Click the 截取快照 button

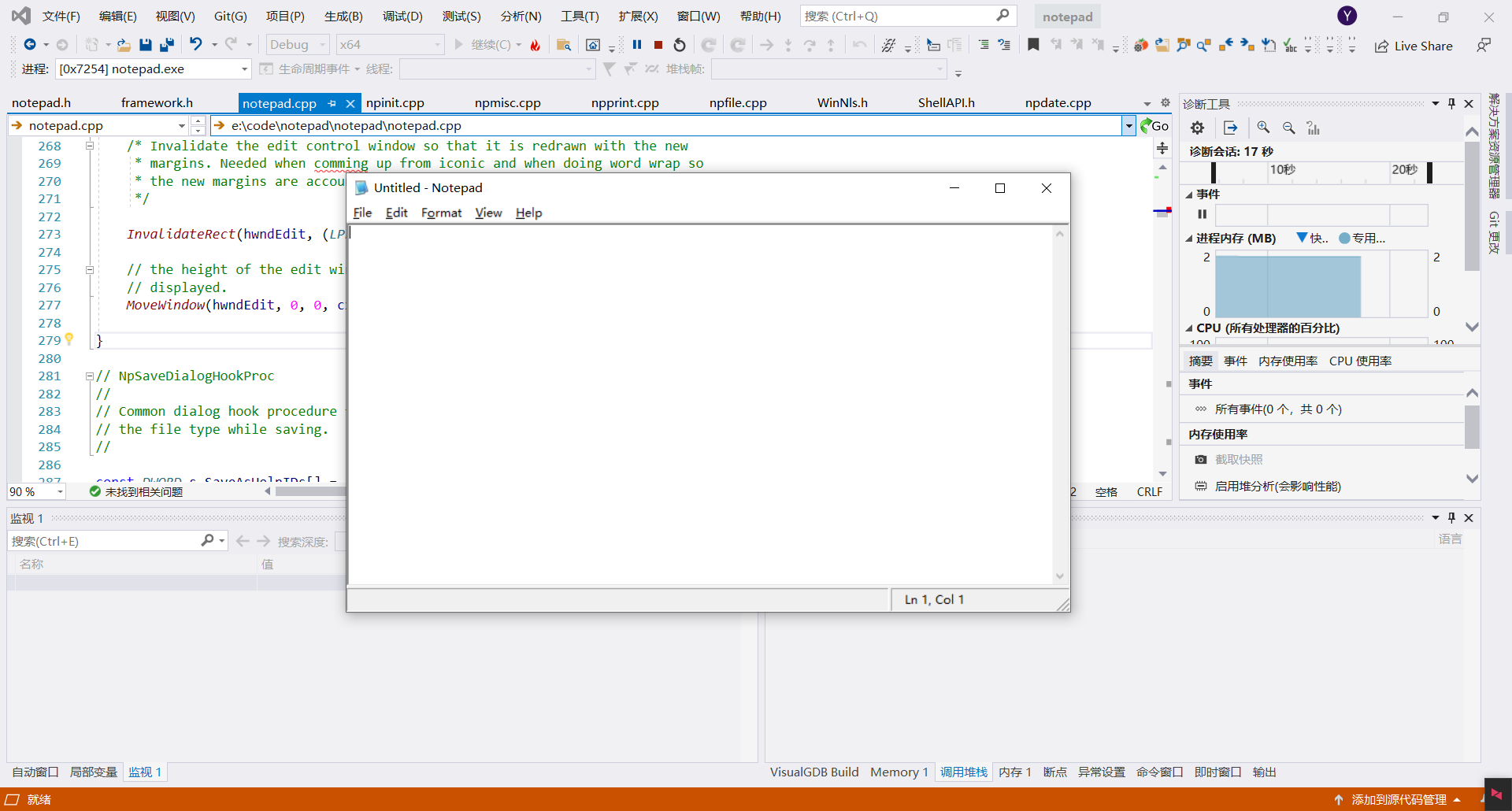pyautogui.click(x=1239, y=458)
